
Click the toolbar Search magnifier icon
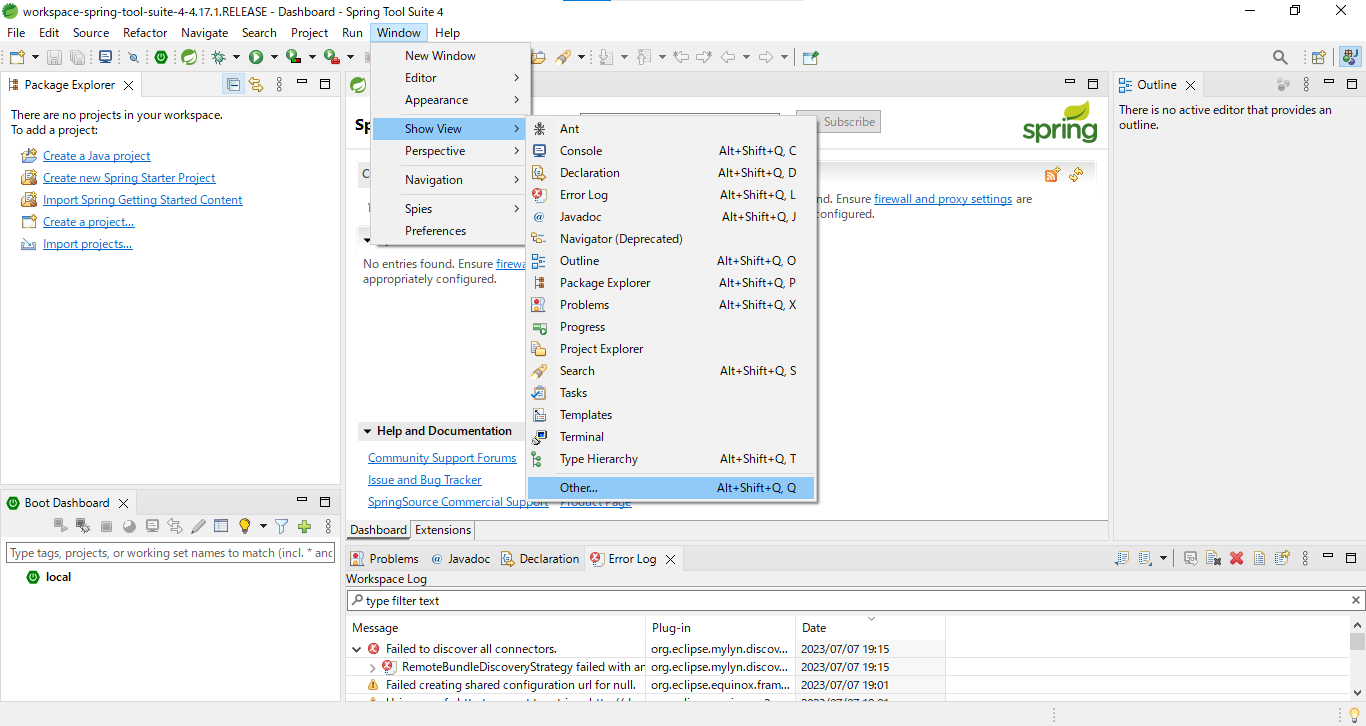tap(1280, 57)
